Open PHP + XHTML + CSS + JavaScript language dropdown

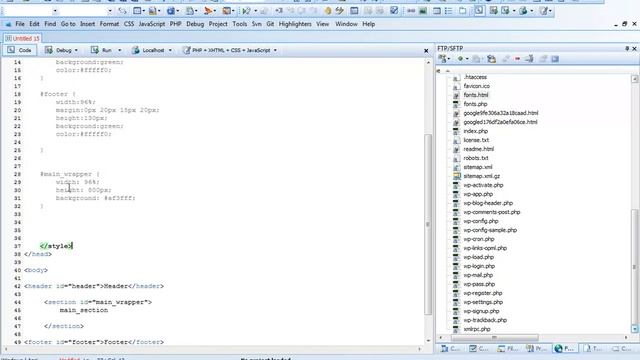click(x=230, y=50)
